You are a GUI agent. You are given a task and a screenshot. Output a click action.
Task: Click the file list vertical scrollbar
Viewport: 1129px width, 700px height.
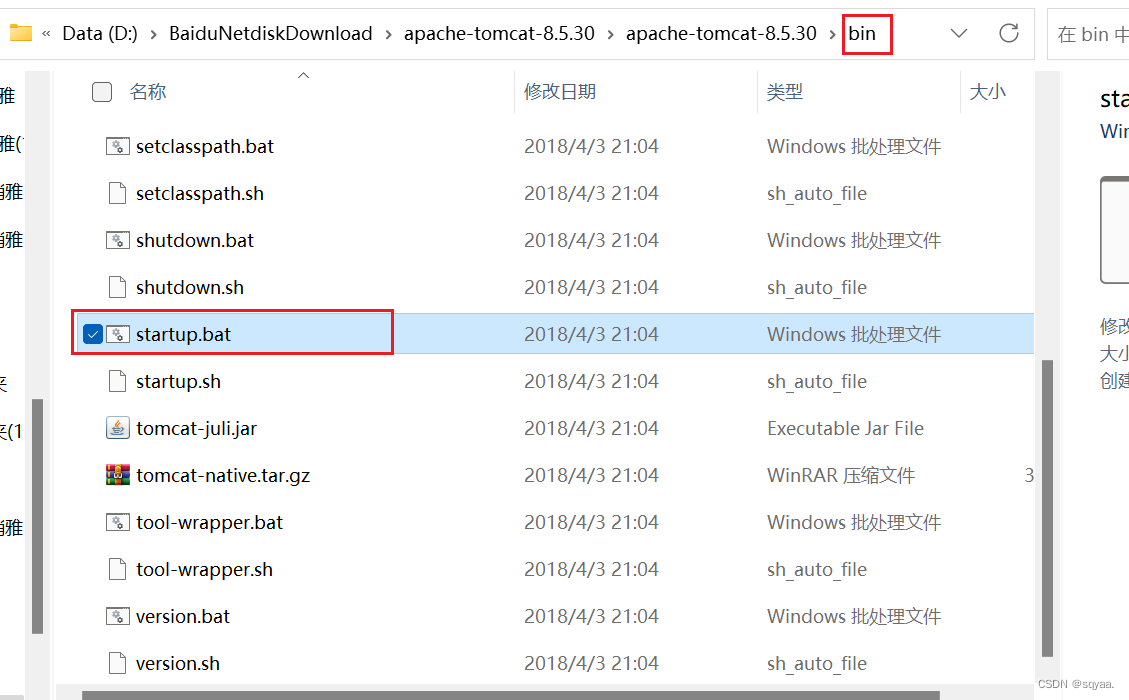pos(1048,508)
